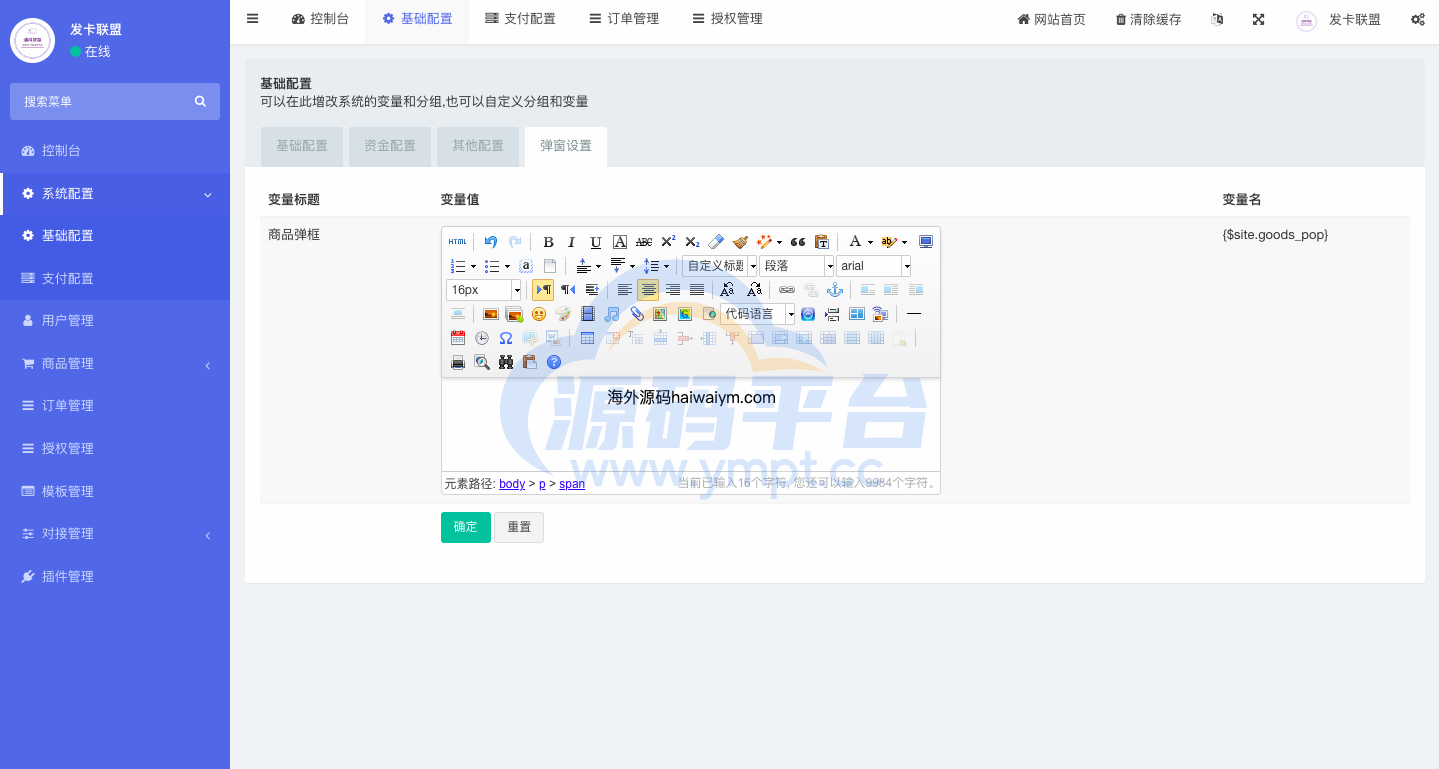This screenshot has height=769, width=1439.
Task: Open the arial font family dropdown
Action: [874, 266]
